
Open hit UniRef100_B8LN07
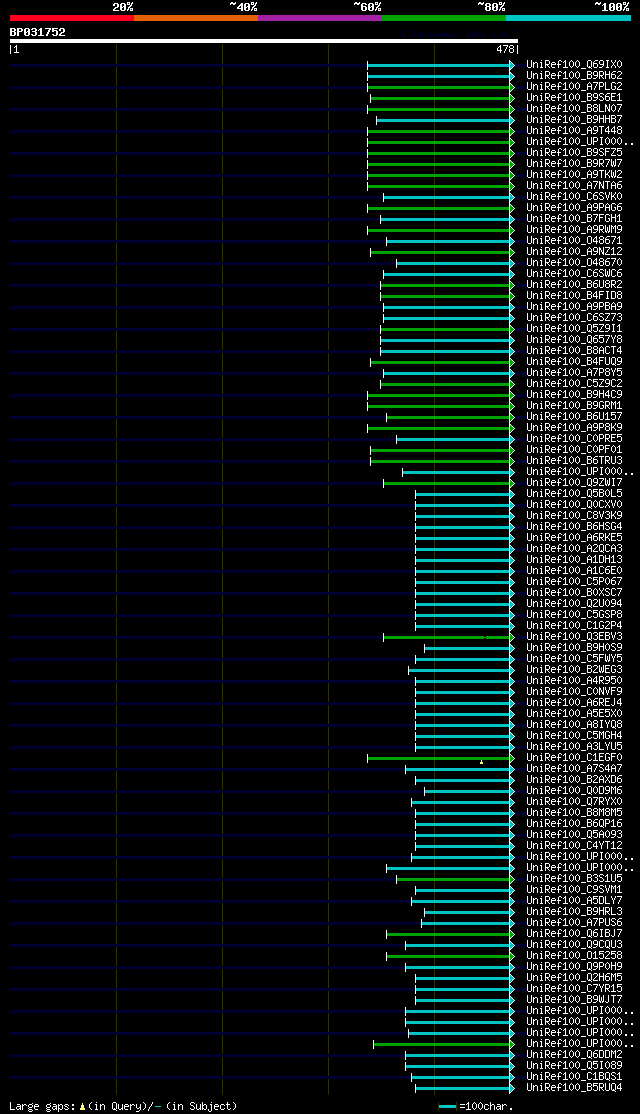click(x=575, y=109)
